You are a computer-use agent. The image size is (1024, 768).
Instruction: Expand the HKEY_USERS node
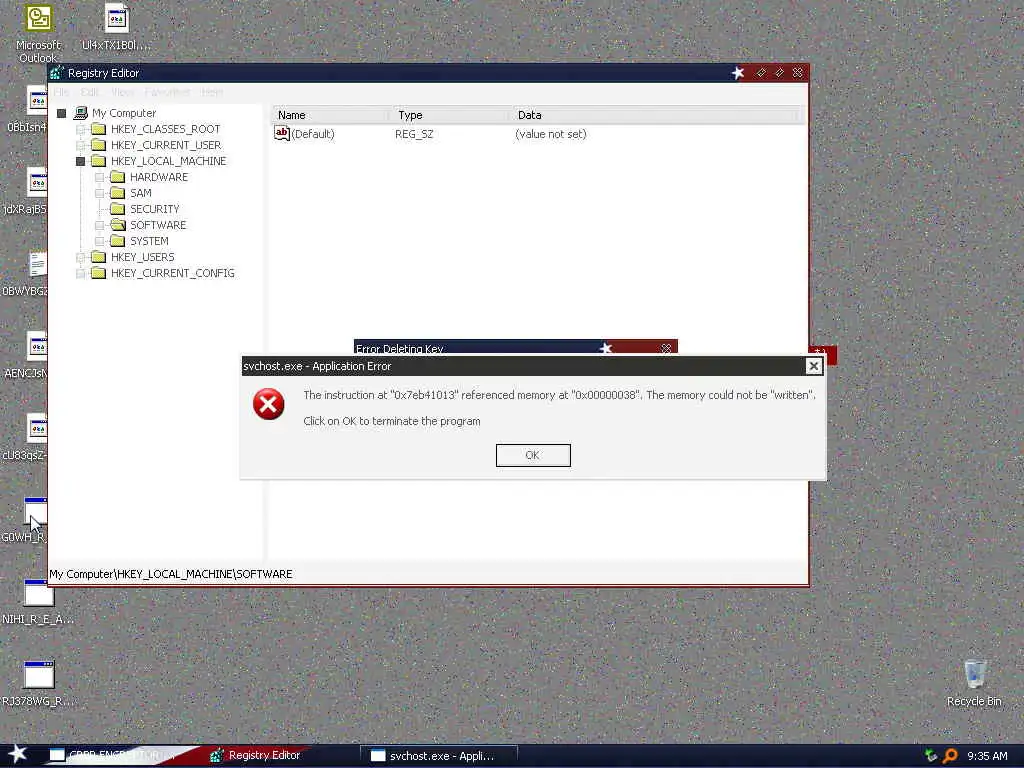tap(80, 257)
